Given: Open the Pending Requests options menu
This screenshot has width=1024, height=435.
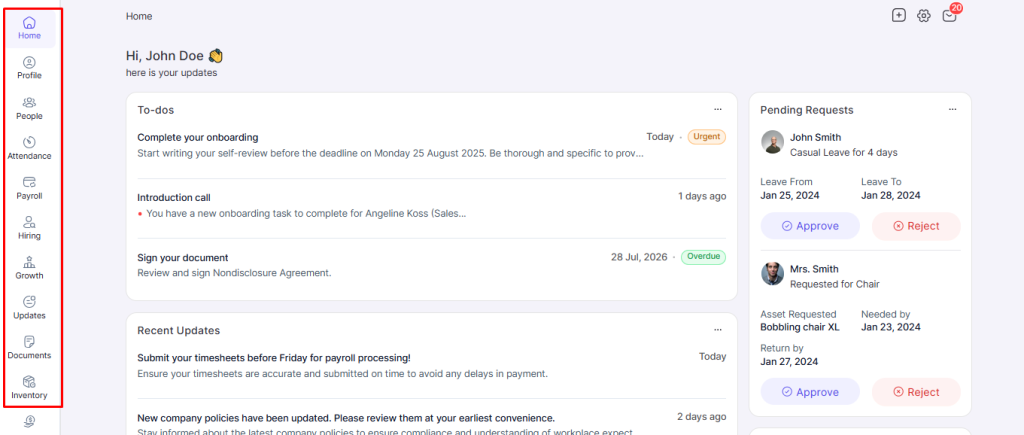Looking at the screenshot, I should [x=953, y=110].
